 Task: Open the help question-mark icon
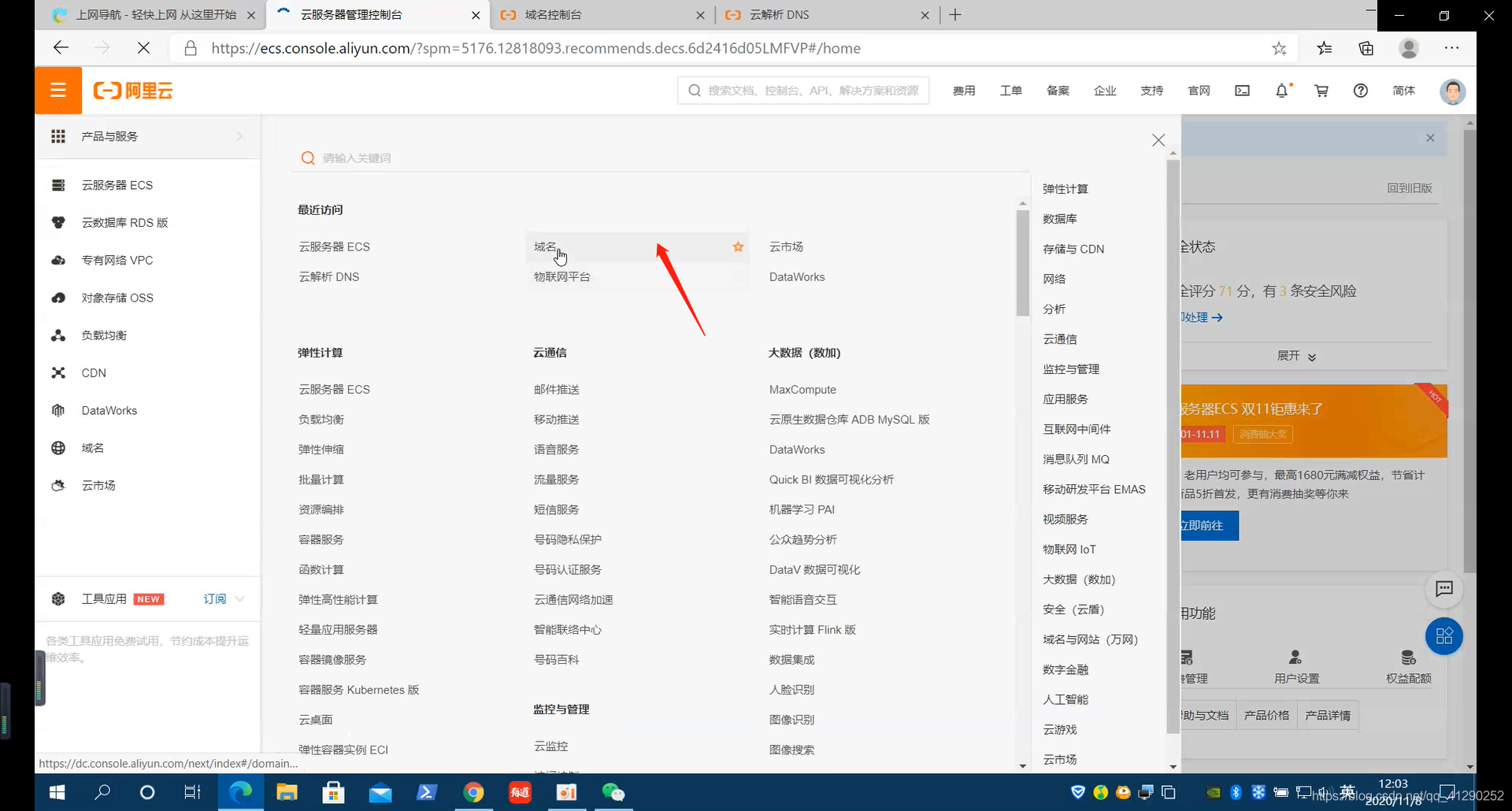pyautogui.click(x=1360, y=90)
